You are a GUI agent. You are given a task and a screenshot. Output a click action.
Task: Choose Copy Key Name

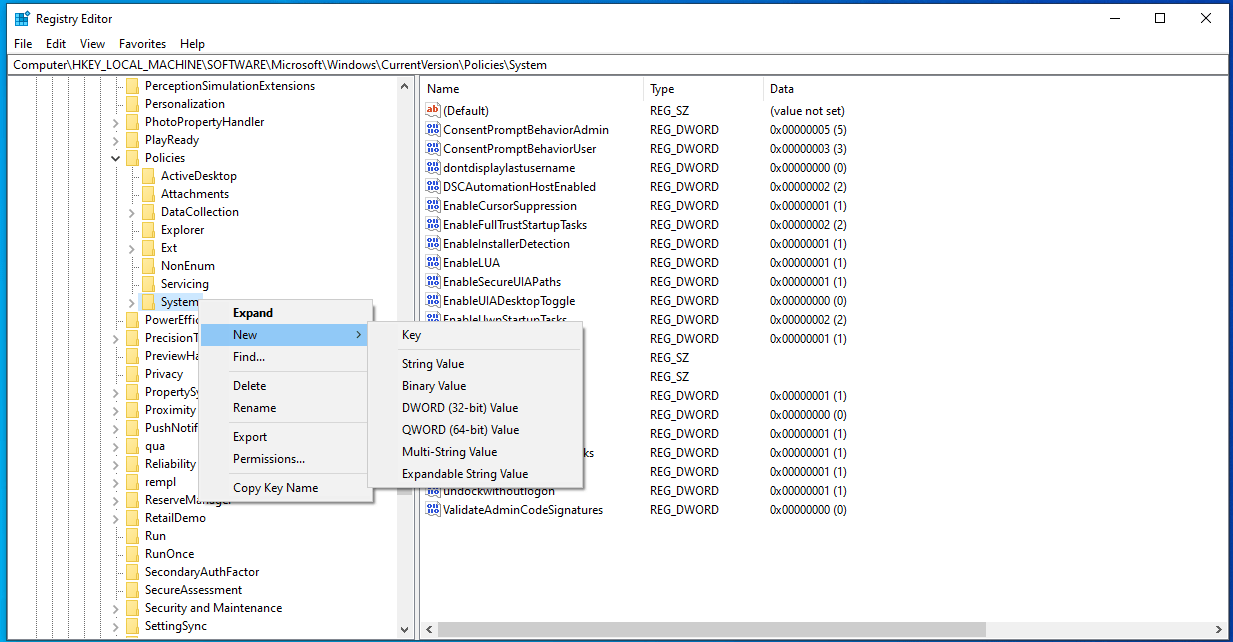tap(286, 488)
